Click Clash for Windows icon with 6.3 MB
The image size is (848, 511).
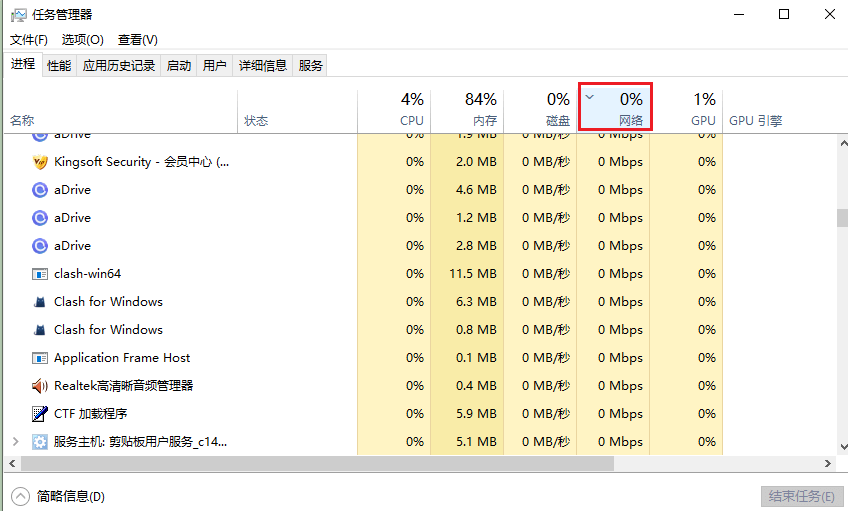[x=39, y=302]
